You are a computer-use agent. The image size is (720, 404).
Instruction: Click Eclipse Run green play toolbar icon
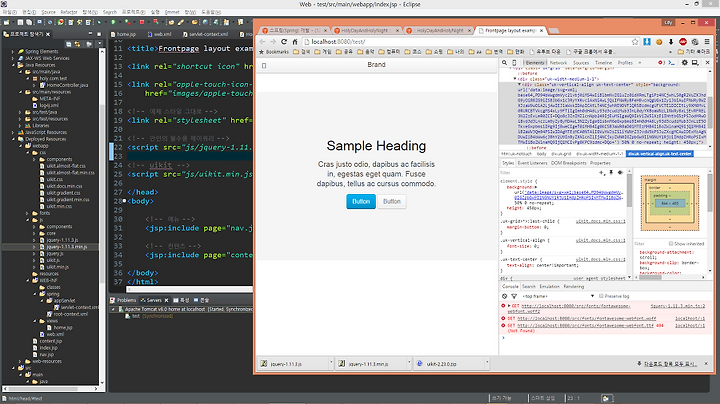tap(113, 22)
